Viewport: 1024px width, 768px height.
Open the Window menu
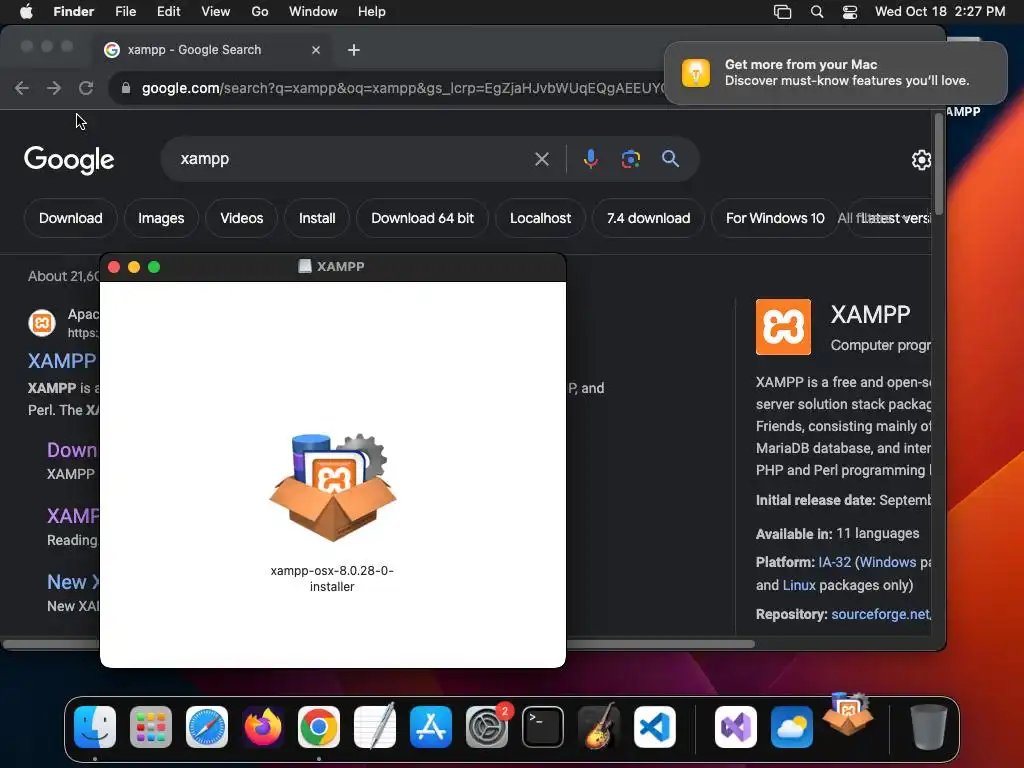tap(313, 11)
